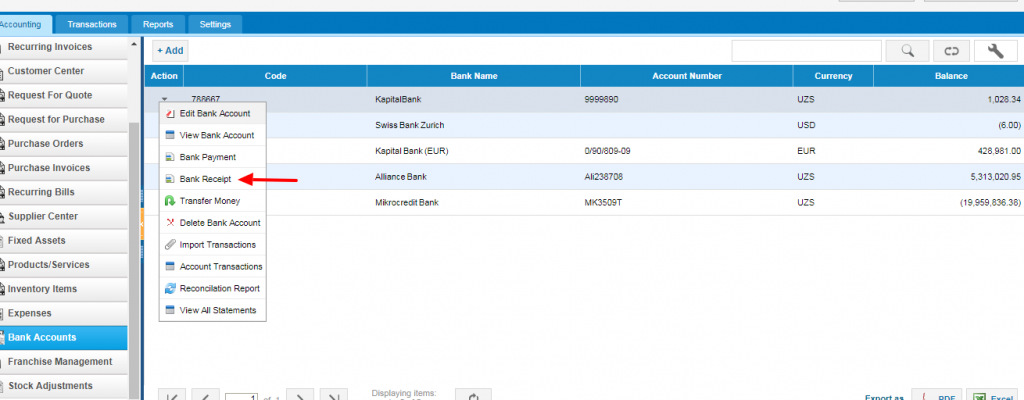
Task: Switch to the Transactions tab
Action: (92, 24)
